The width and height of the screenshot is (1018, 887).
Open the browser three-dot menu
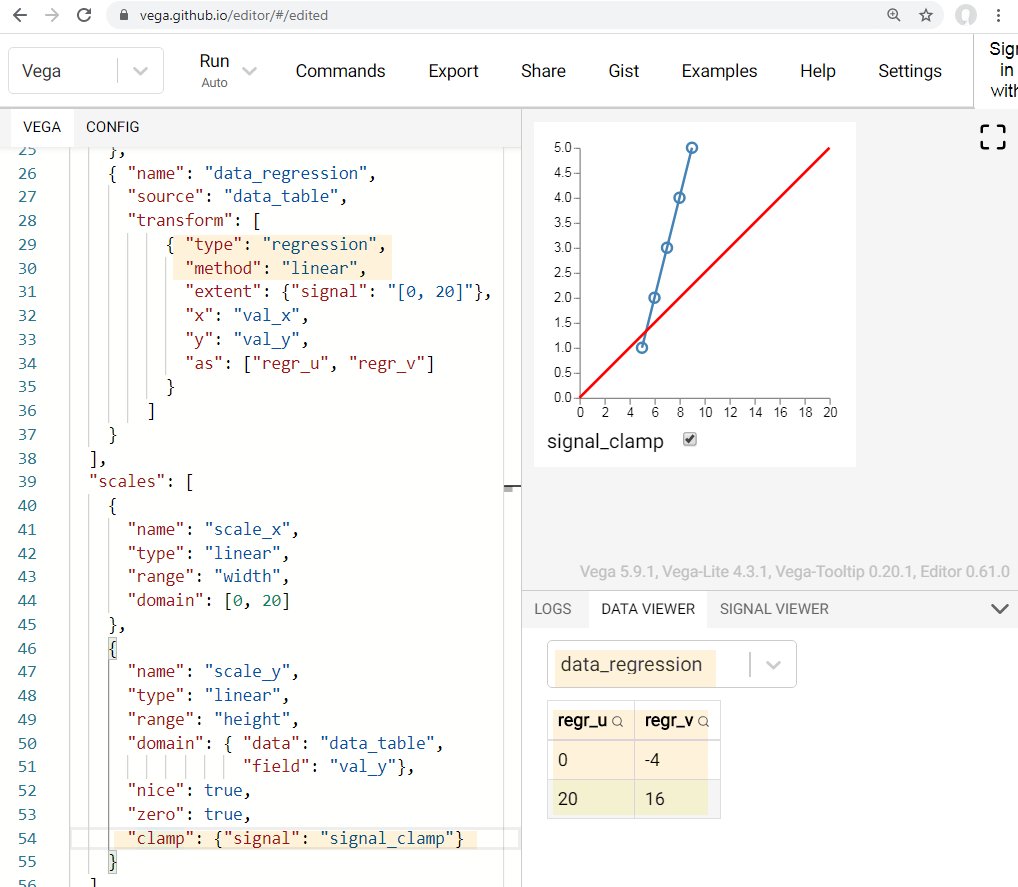[999, 15]
